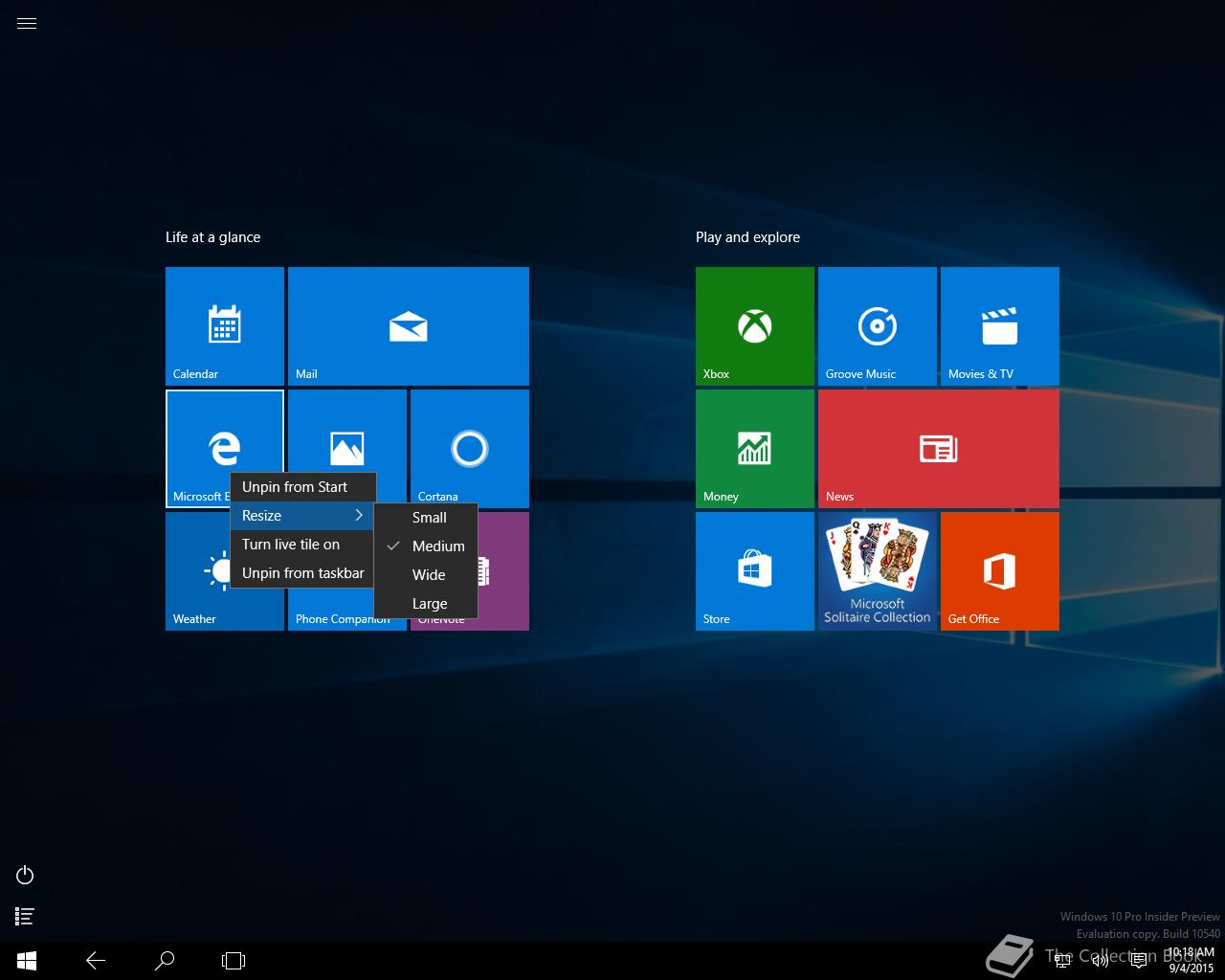Screen dimensions: 1225x980
Task: Open the network icon in system tray
Action: point(1062,961)
